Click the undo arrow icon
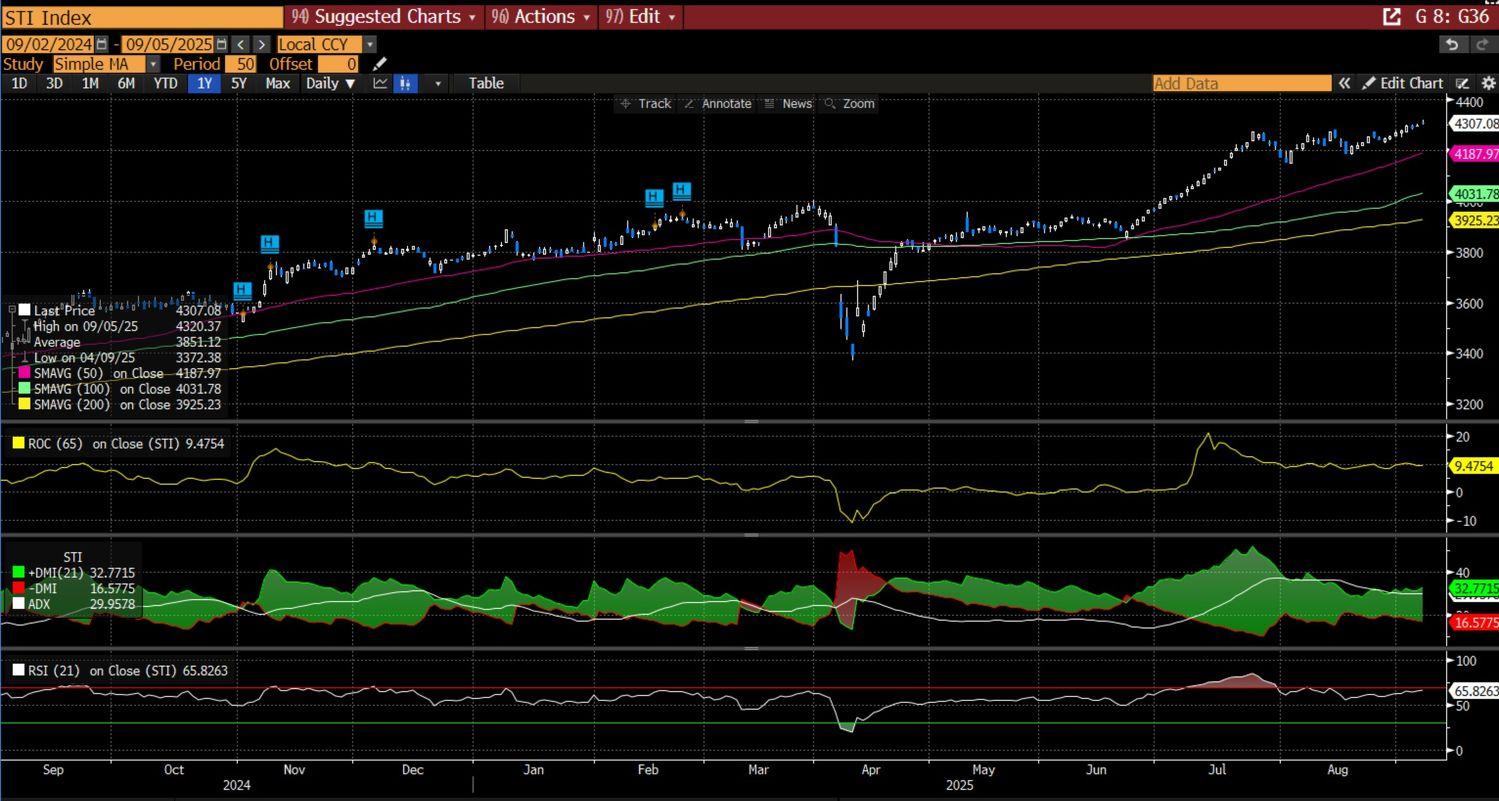This screenshot has width=1499, height=801. click(1452, 44)
